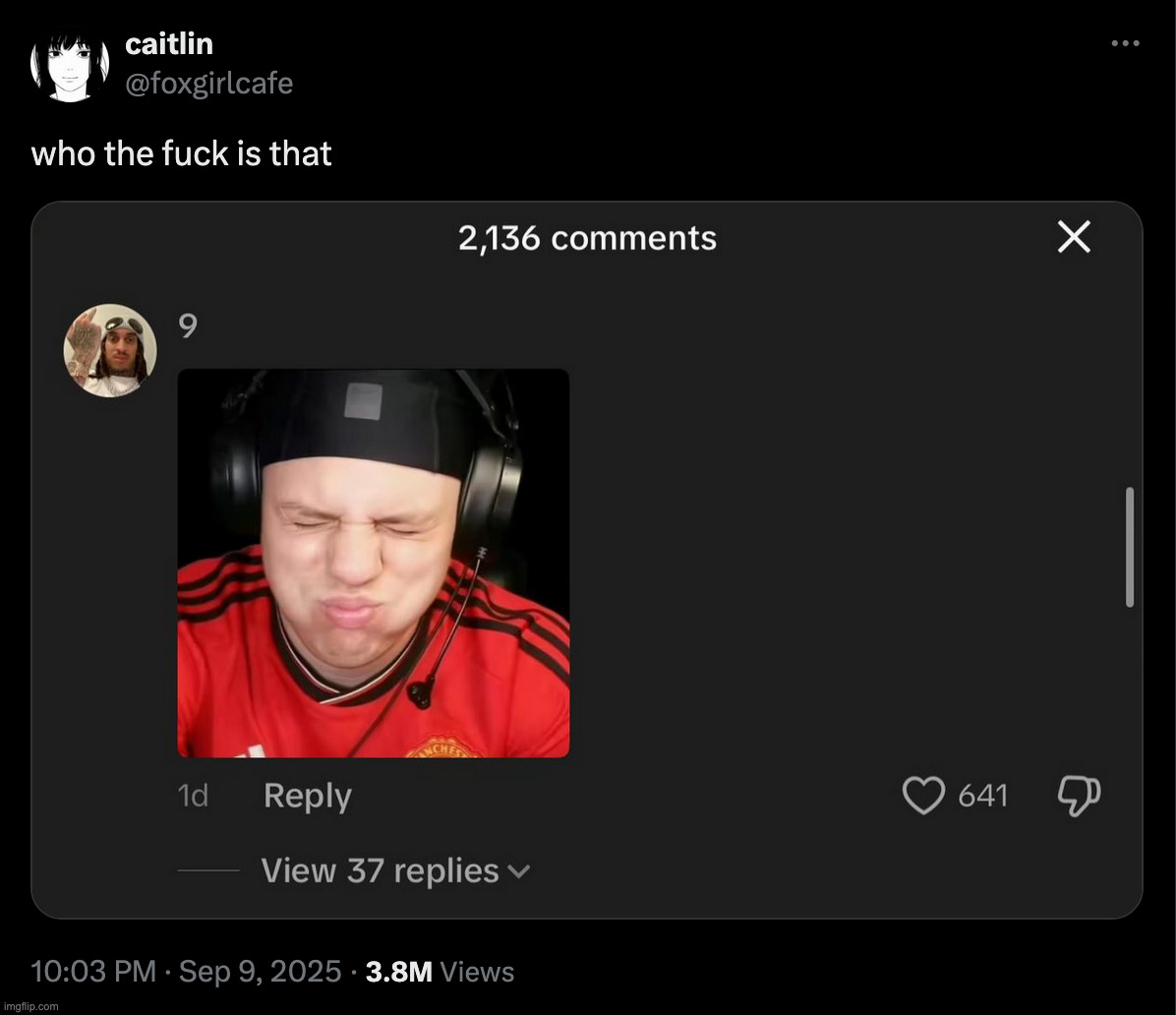
Task: Click the display name caitlin
Action: tap(169, 43)
